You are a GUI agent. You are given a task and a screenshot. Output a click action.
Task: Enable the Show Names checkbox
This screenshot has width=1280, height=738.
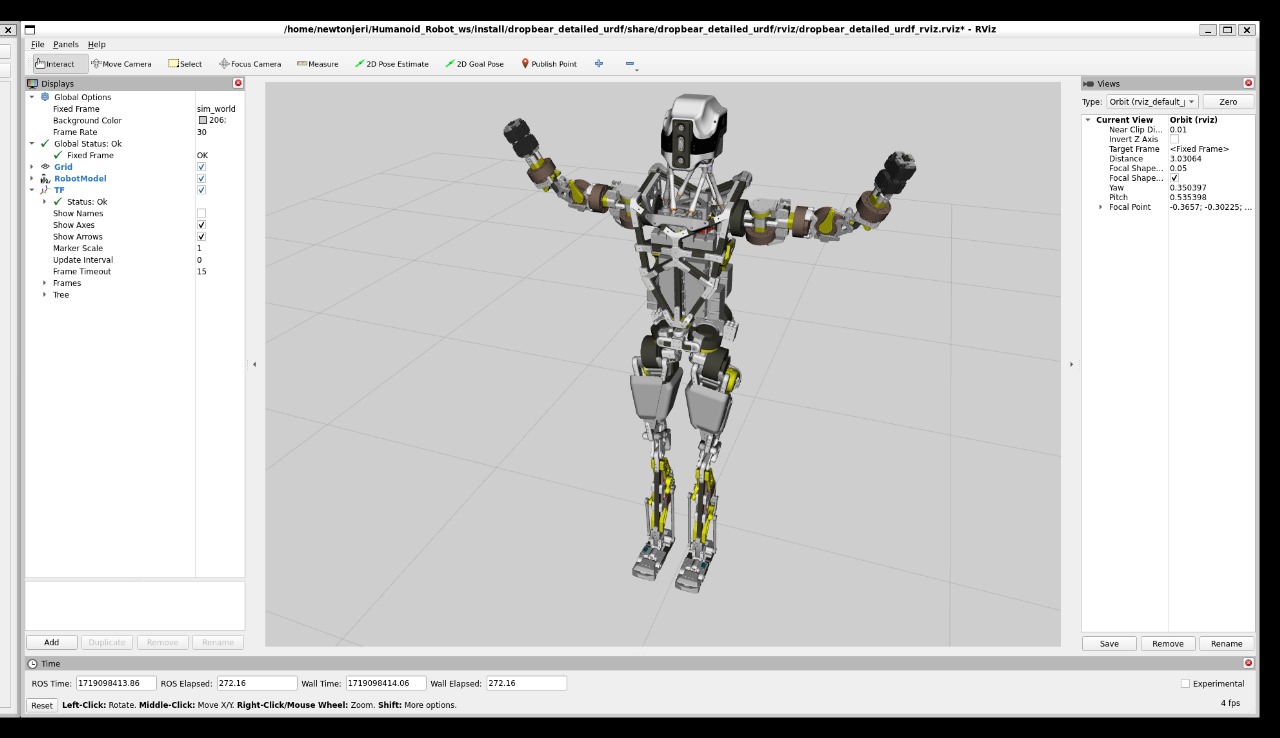(x=201, y=214)
